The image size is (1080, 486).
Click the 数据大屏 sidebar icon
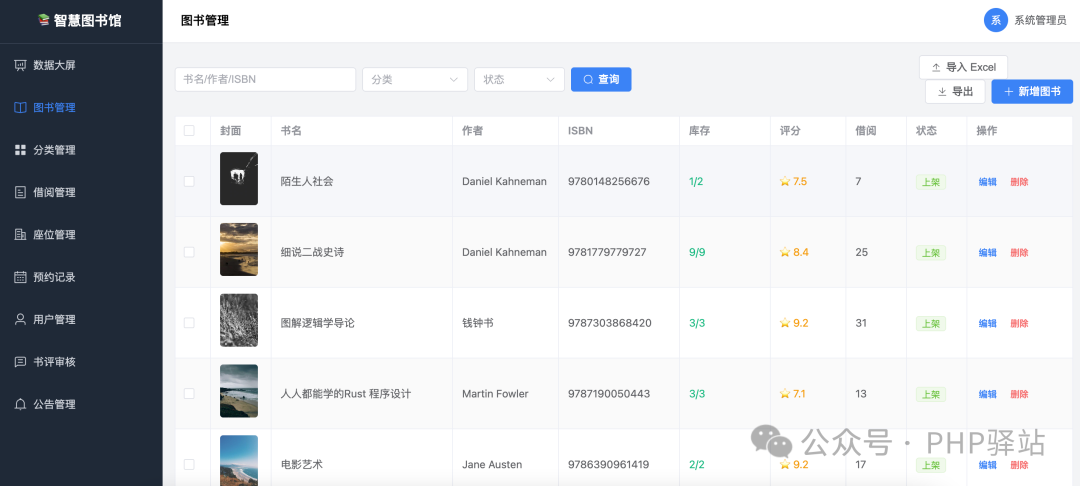click(21, 65)
